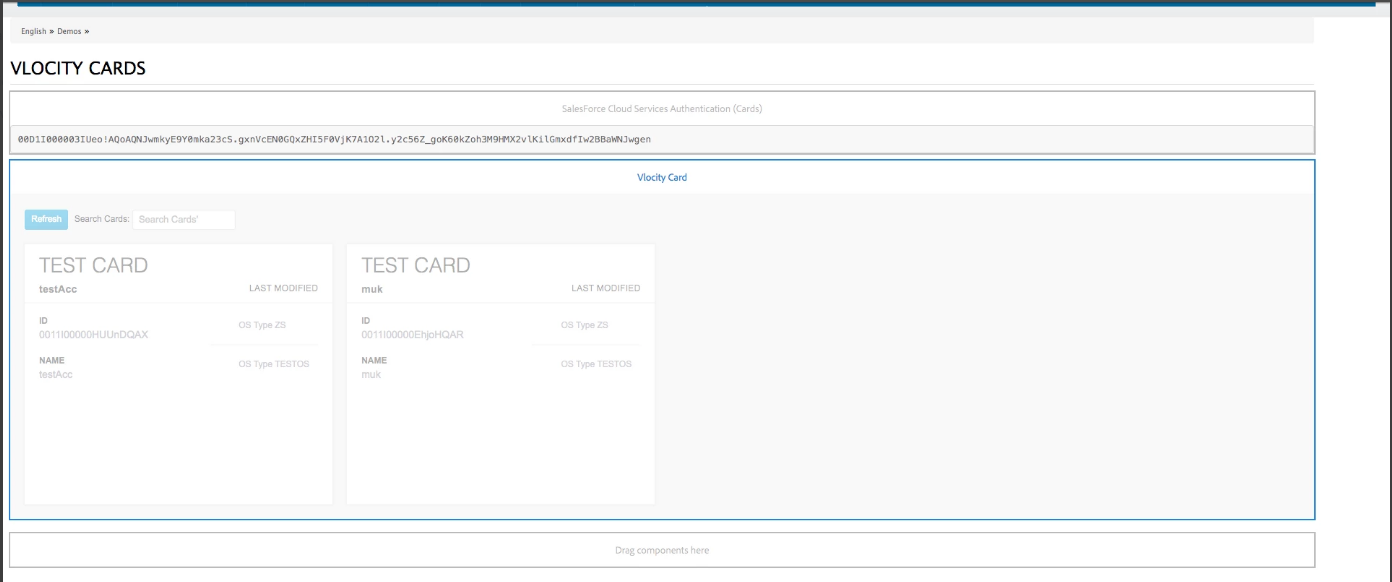This screenshot has width=1392, height=582.
Task: Click the VLOCITY CARDS page heading
Action: pyautogui.click(x=78, y=69)
